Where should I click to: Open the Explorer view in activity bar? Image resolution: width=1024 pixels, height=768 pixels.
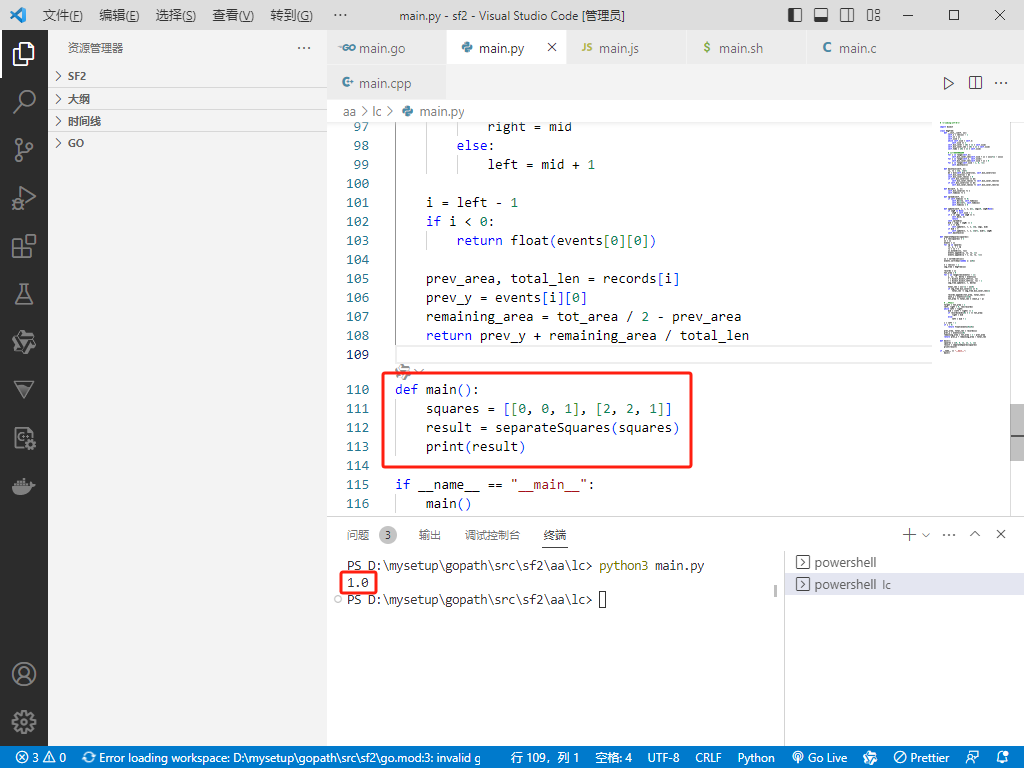point(24,54)
